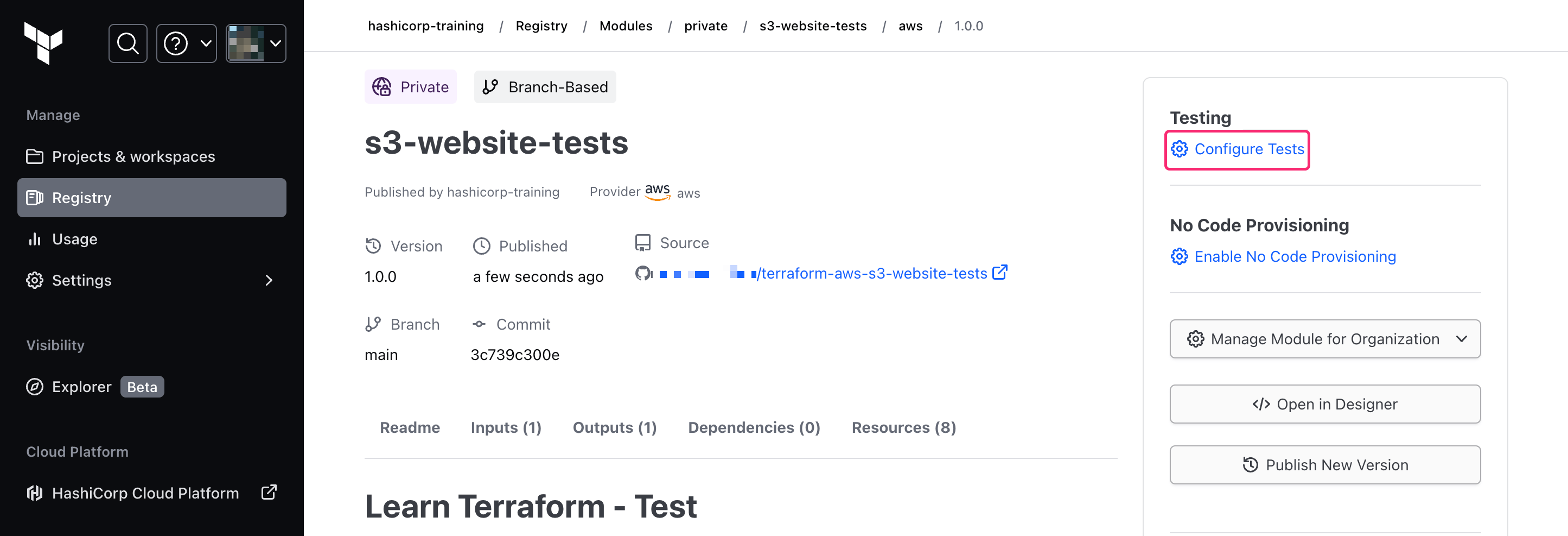The image size is (1568, 536).
Task: Click the help question-mark icon
Action: [175, 43]
